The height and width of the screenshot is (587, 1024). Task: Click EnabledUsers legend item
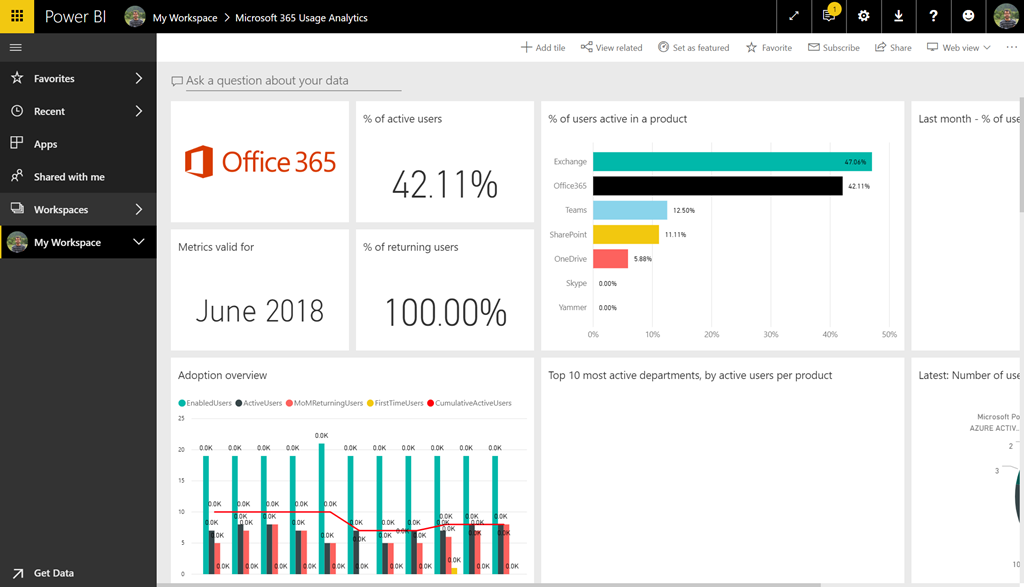pyautogui.click(x=205, y=403)
